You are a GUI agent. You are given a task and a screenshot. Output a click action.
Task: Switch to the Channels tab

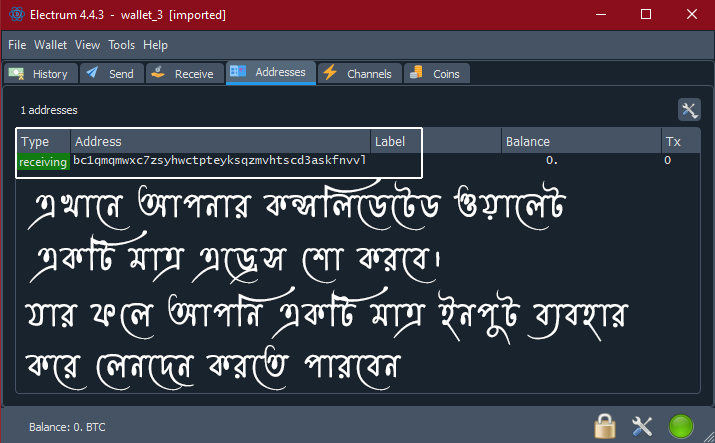click(x=360, y=74)
